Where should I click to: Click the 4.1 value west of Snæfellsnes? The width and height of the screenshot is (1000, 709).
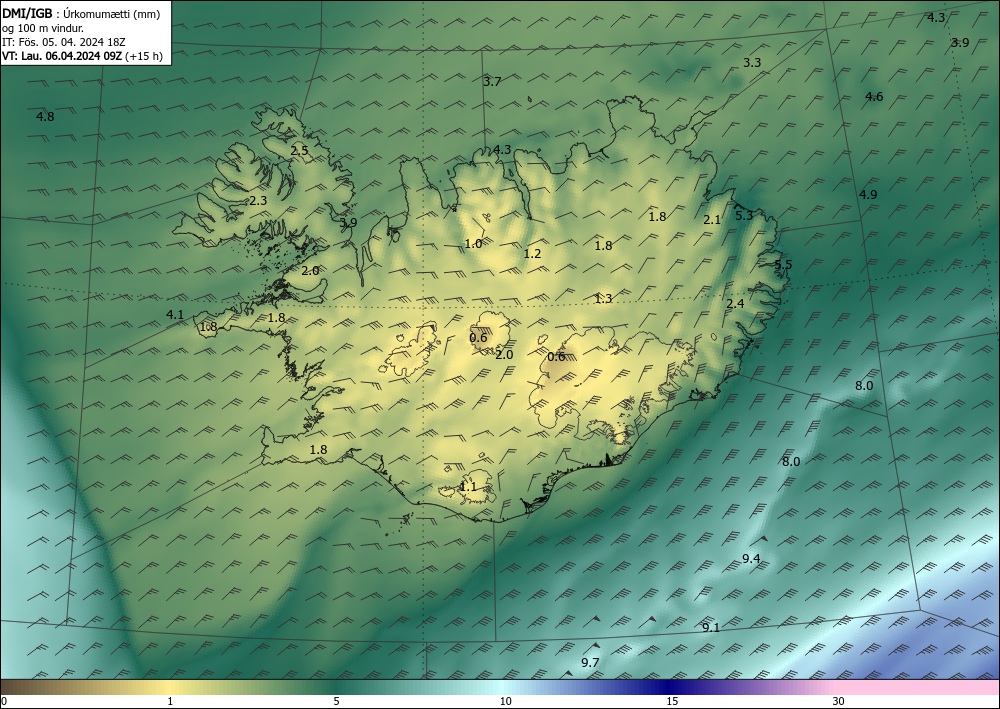coord(175,314)
